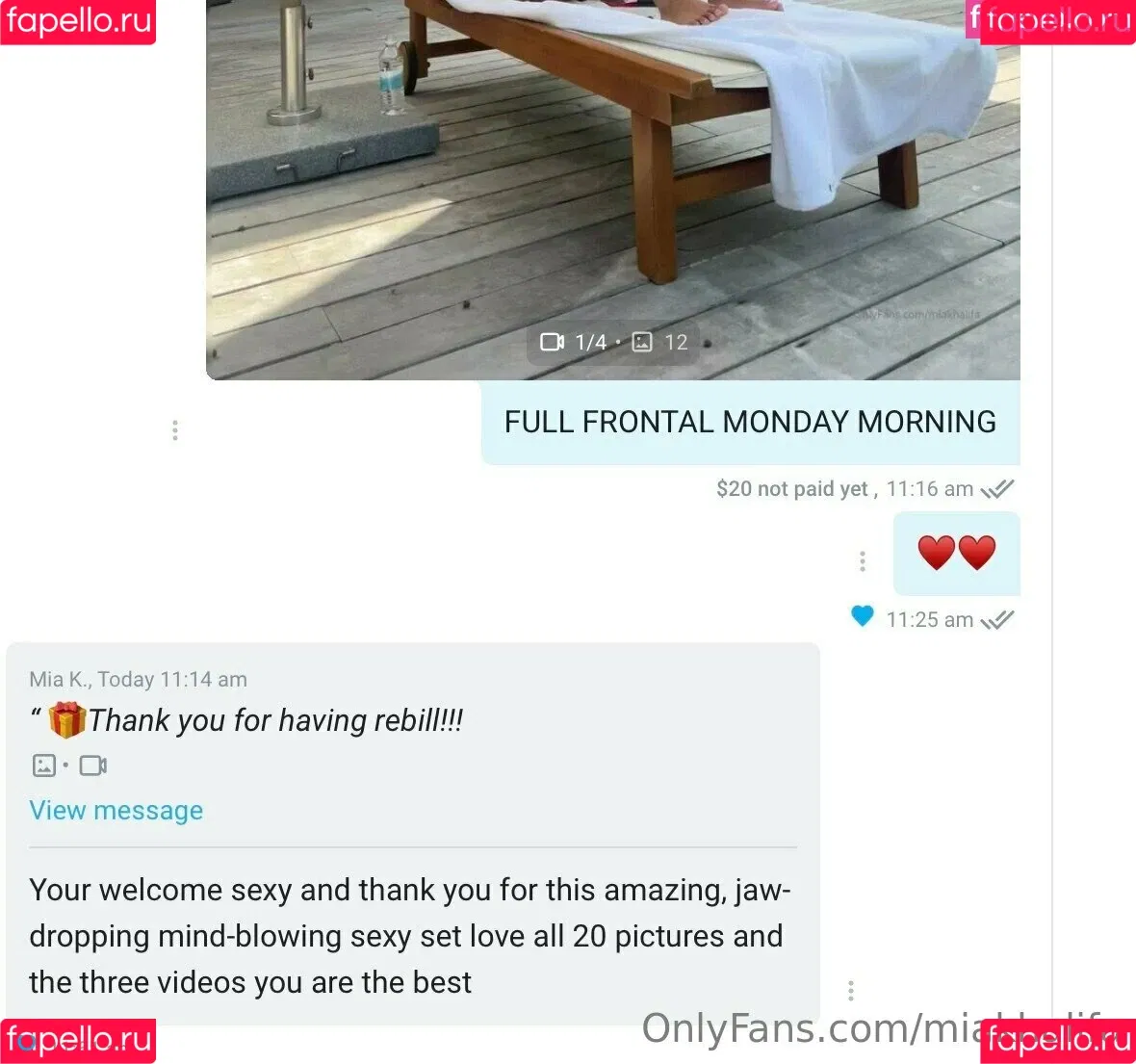Toggle the blue heart like icon
Viewport: 1136px width, 1064px height.
pos(863,617)
